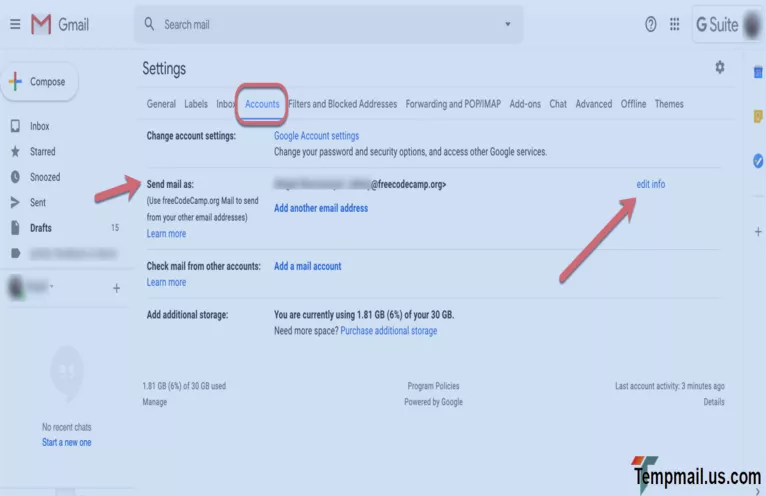
Task: Click the settings gear icon
Action: [719, 67]
